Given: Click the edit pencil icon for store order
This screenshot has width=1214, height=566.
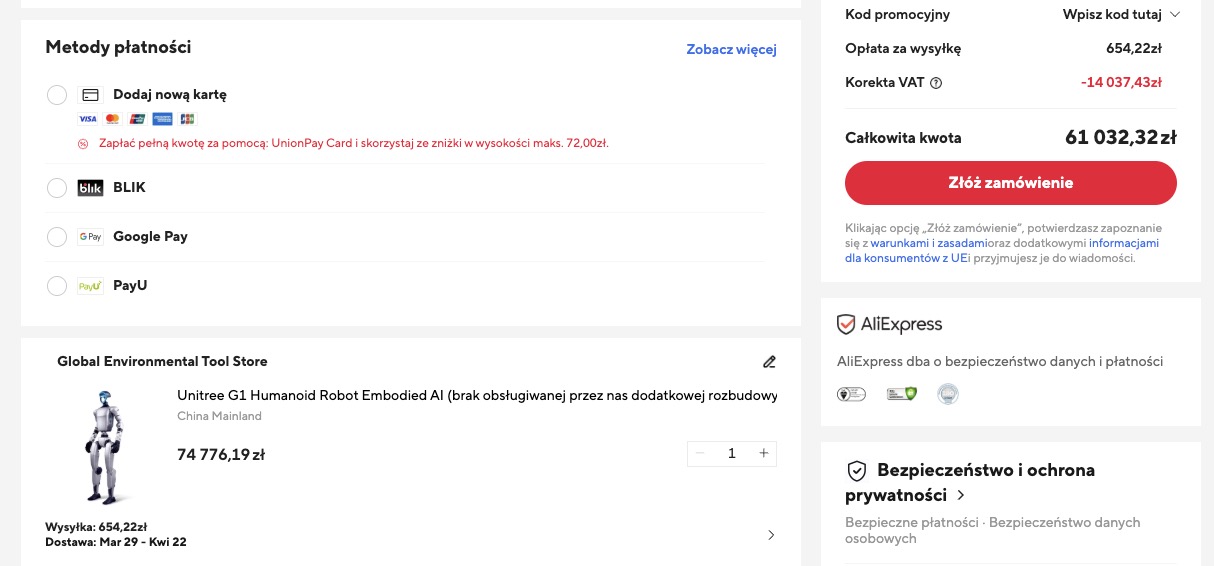Looking at the screenshot, I should click(x=768, y=361).
